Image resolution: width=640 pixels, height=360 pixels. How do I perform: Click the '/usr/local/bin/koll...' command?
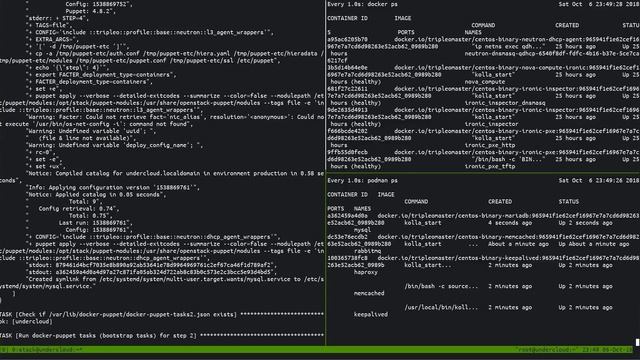click(441, 308)
